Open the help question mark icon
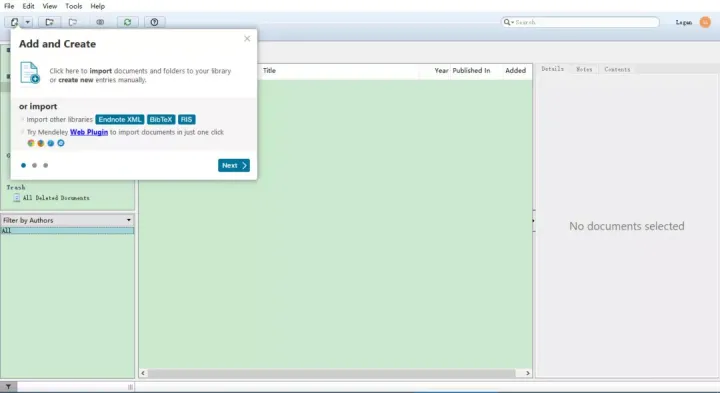This screenshot has height=393, width=720. 154,22
